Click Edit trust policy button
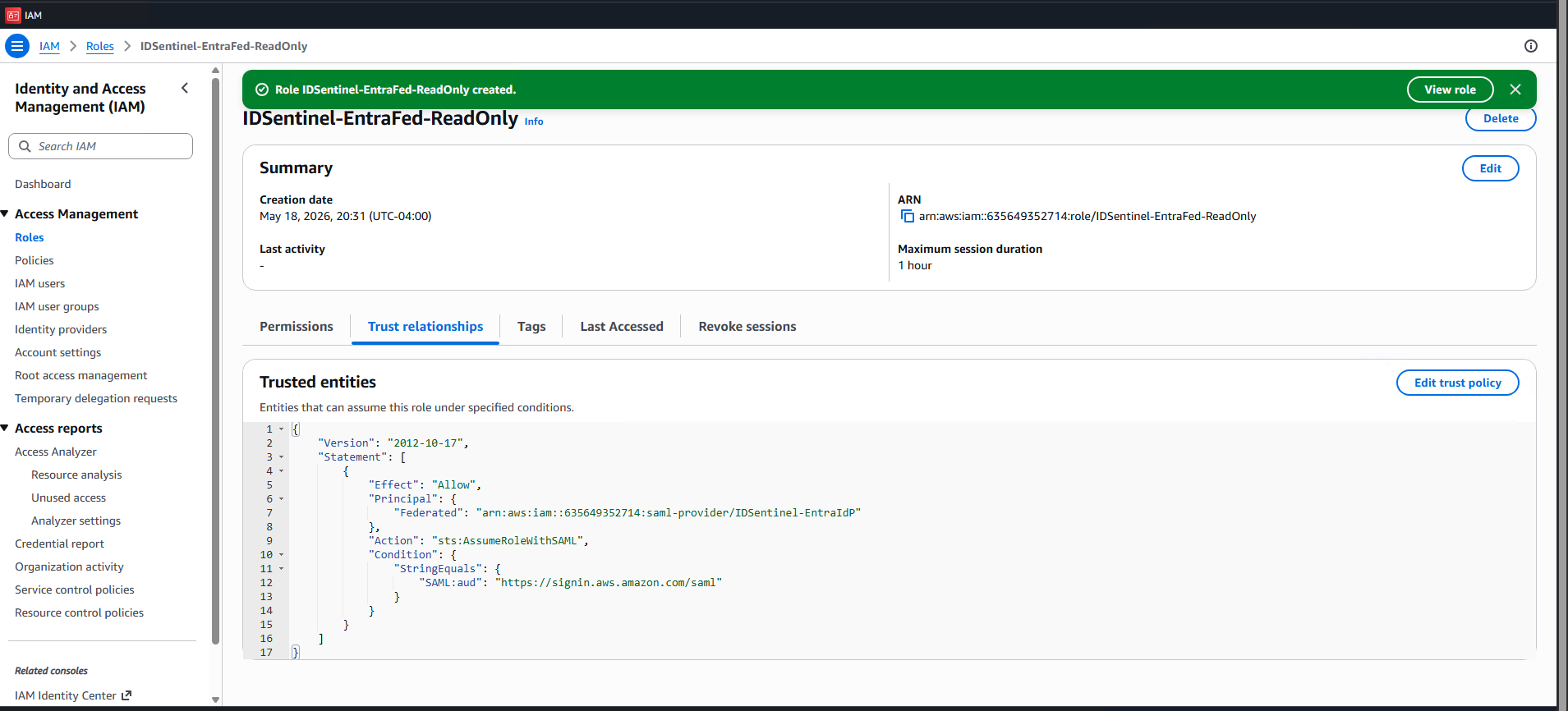 coord(1457,383)
